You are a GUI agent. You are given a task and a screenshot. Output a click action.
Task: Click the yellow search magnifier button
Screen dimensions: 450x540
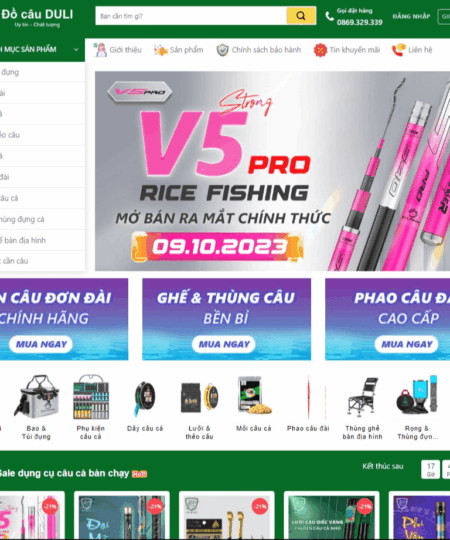301,16
